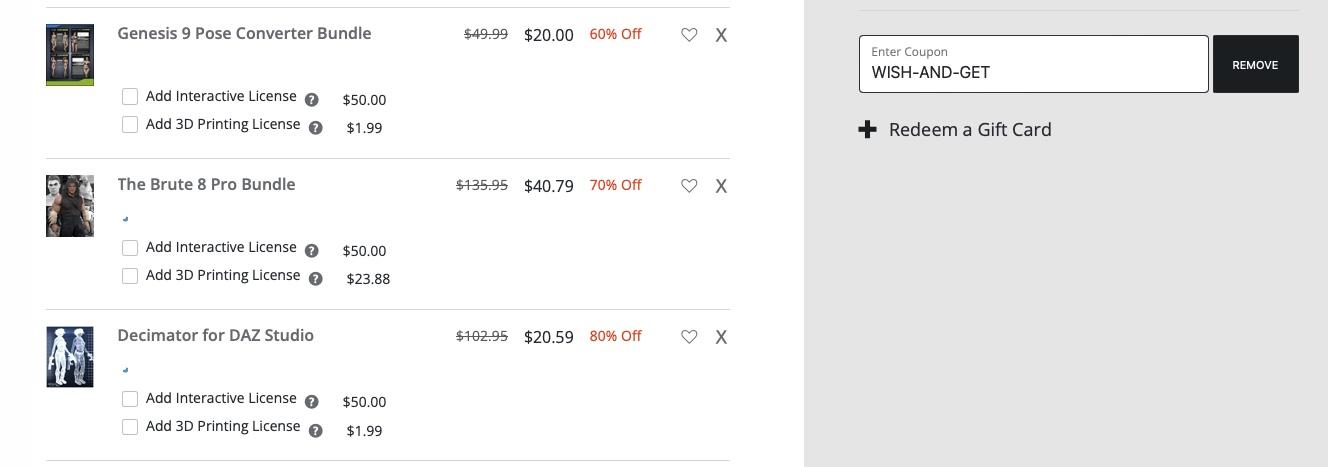The image size is (1328, 467).
Task: Show 3D Printing License help for Genesis 9 bundle
Action: [x=316, y=128]
